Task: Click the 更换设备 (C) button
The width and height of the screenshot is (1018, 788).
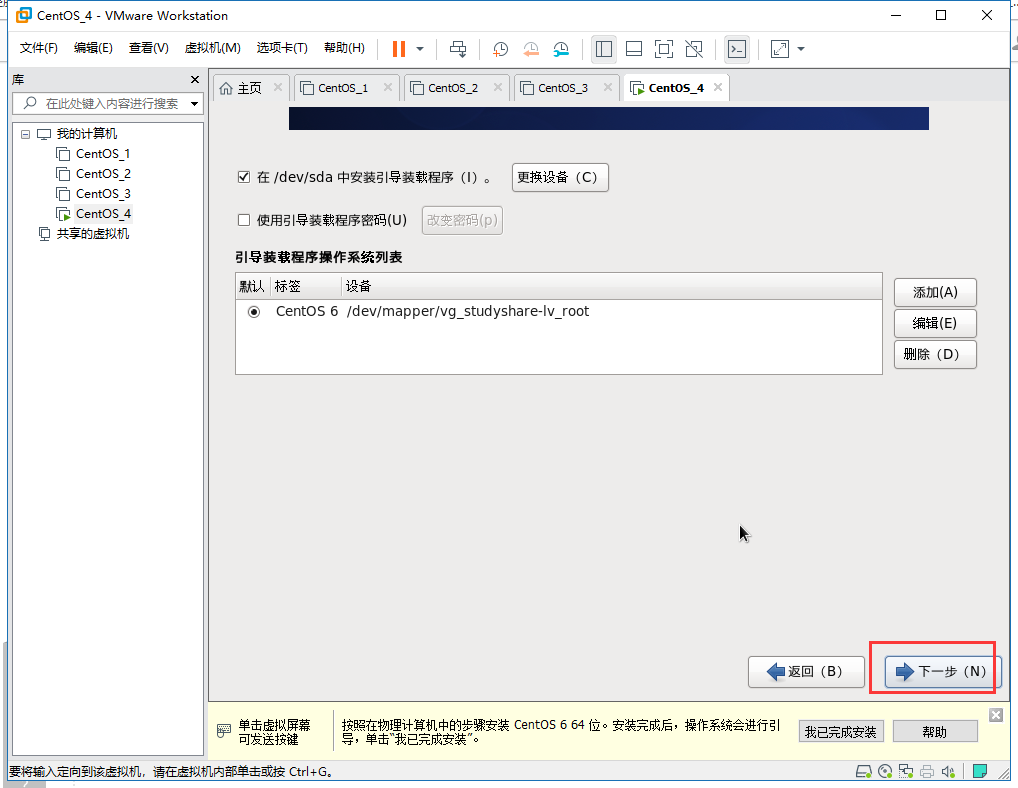Action: pyautogui.click(x=560, y=177)
